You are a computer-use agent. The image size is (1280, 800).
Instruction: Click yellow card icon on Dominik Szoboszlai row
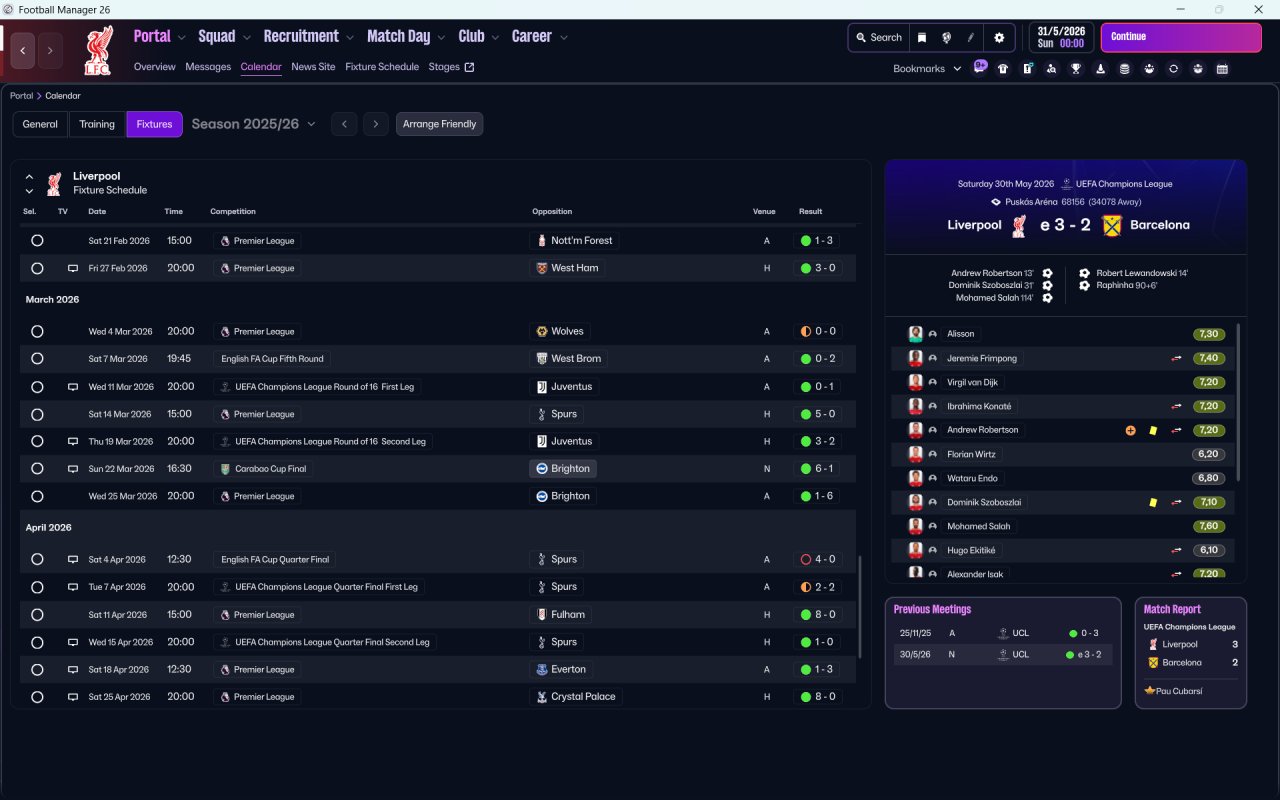(1153, 502)
